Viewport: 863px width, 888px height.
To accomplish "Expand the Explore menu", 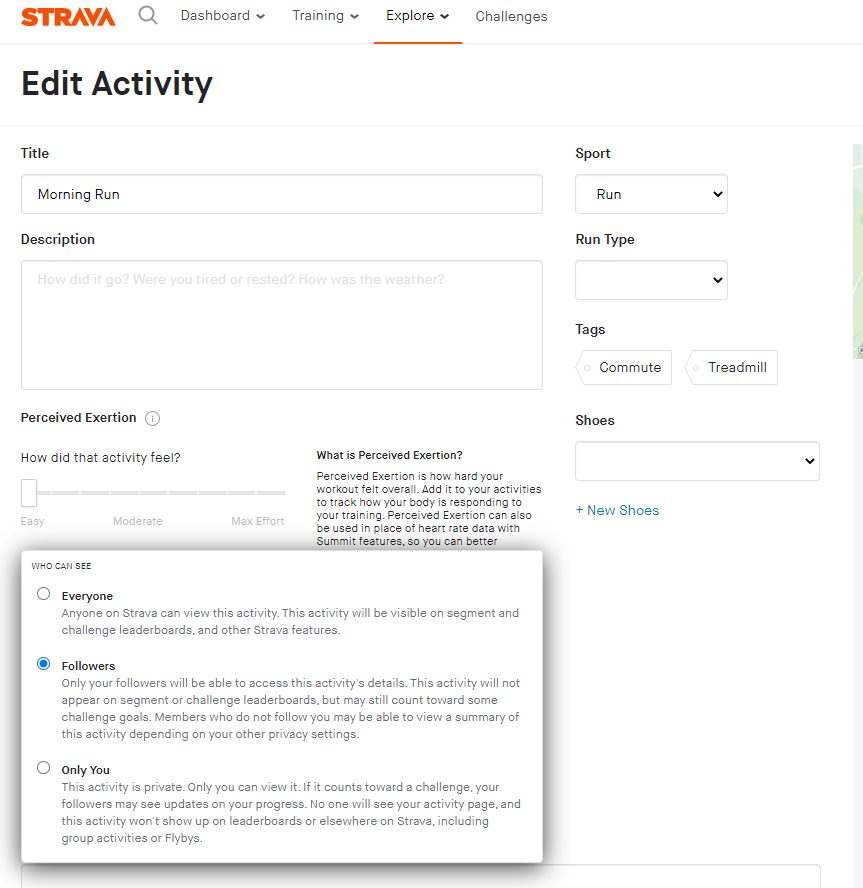I will coord(417,16).
